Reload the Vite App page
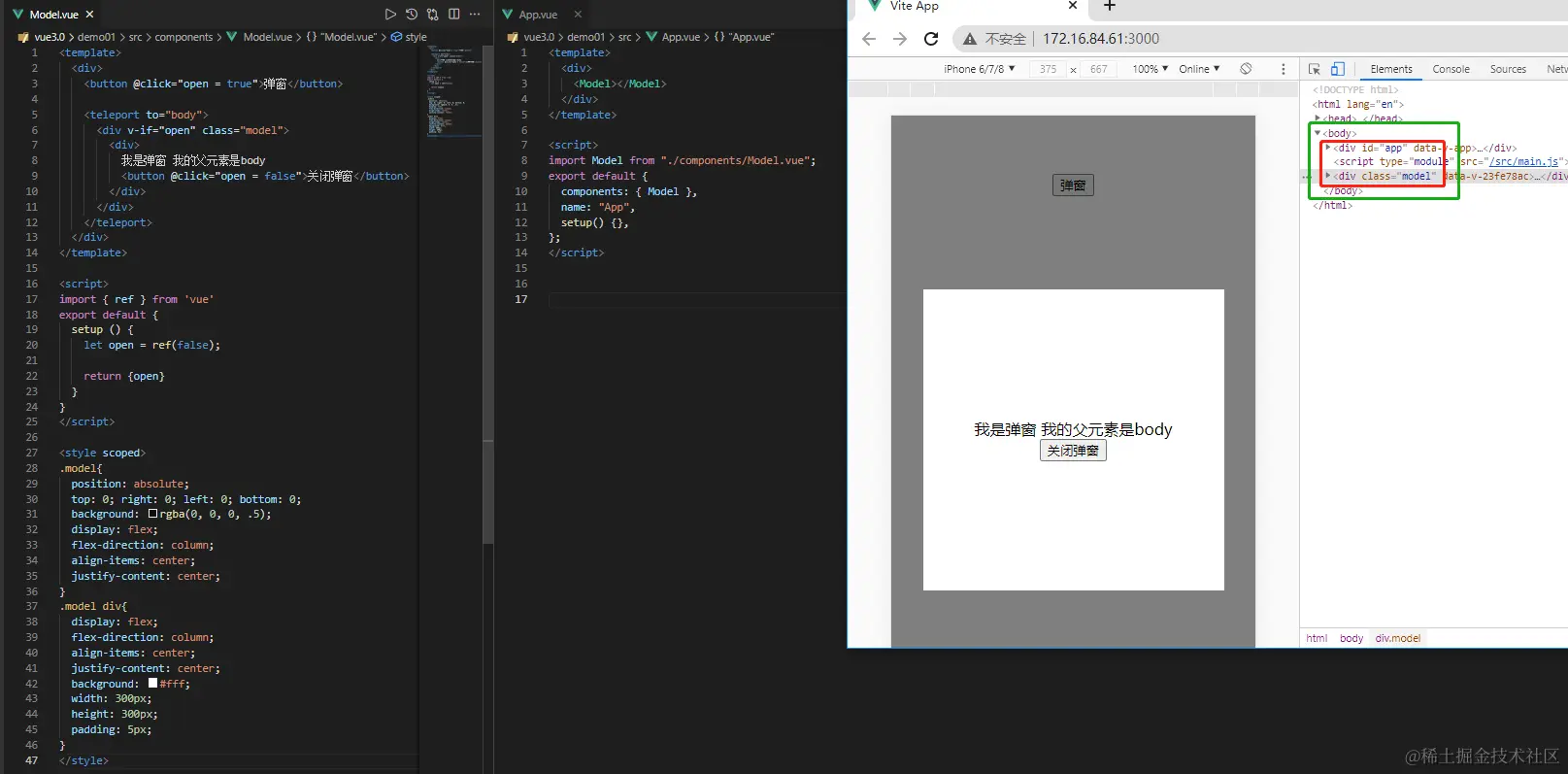 pyautogui.click(x=931, y=39)
